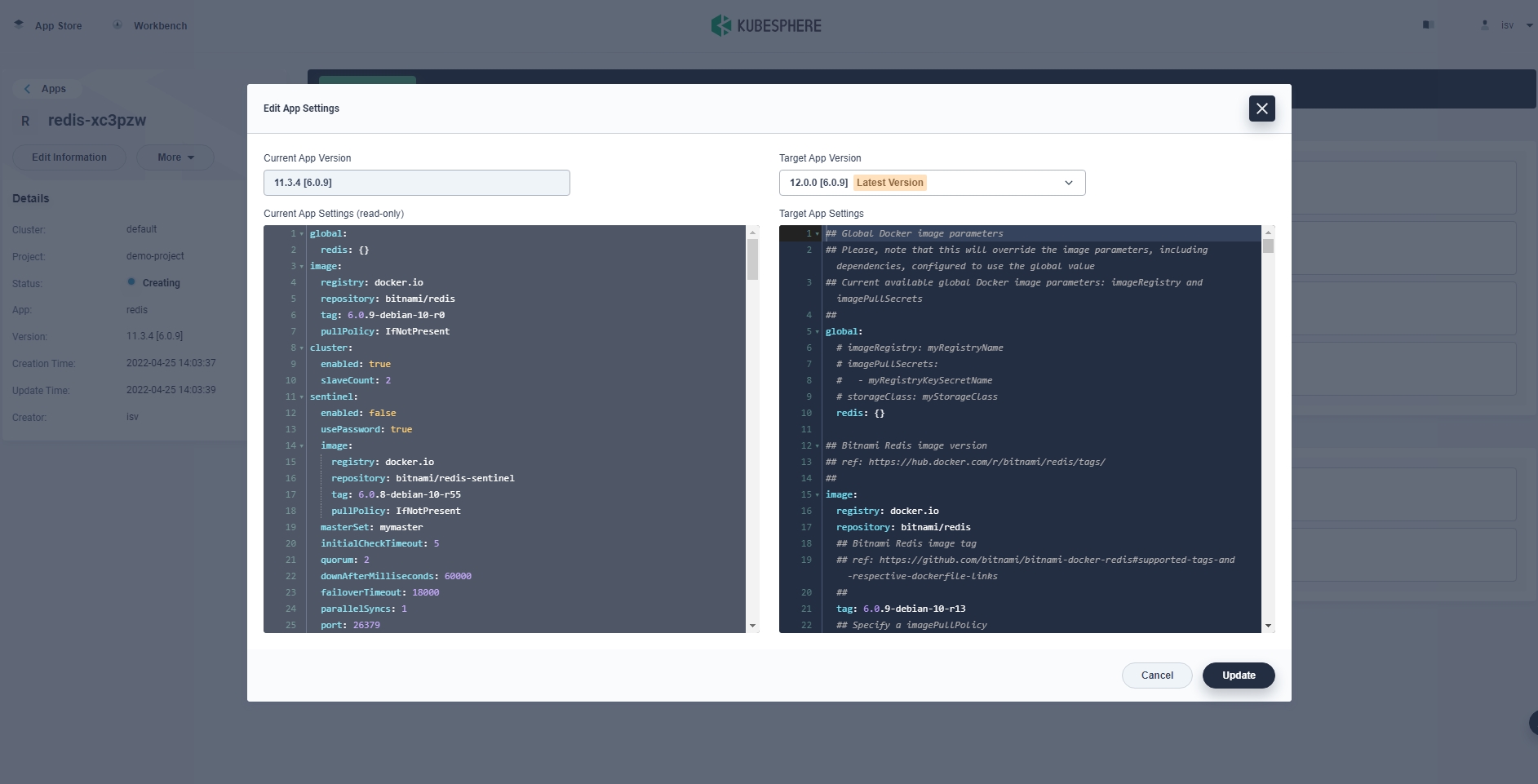Image resolution: width=1538 pixels, height=784 pixels.
Task: Click into the target settings editor line 21 tag
Action: pyautogui.click(x=914, y=609)
